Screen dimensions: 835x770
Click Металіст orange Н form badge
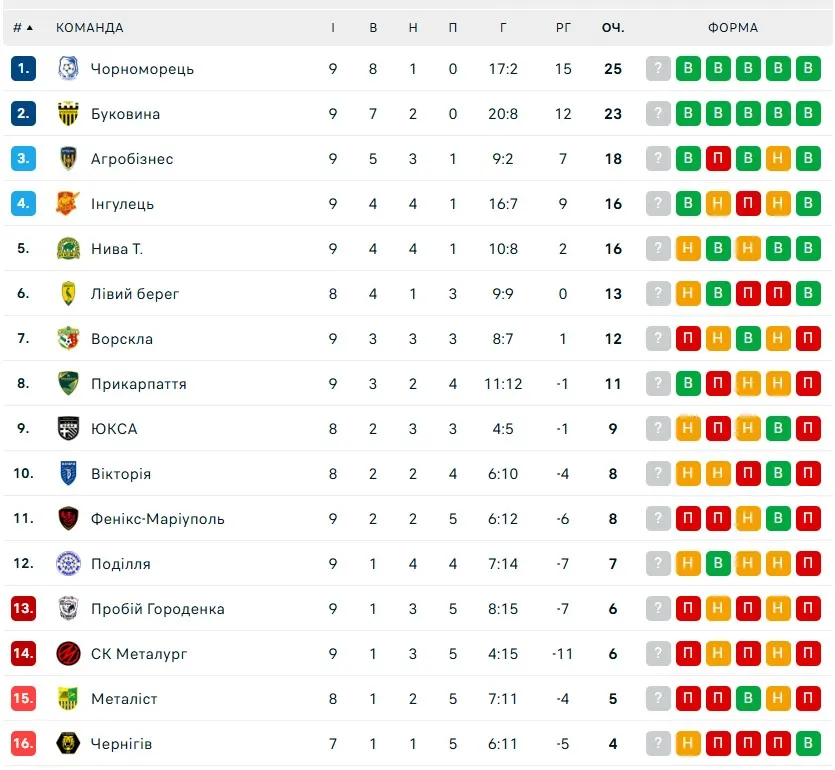[779, 699]
